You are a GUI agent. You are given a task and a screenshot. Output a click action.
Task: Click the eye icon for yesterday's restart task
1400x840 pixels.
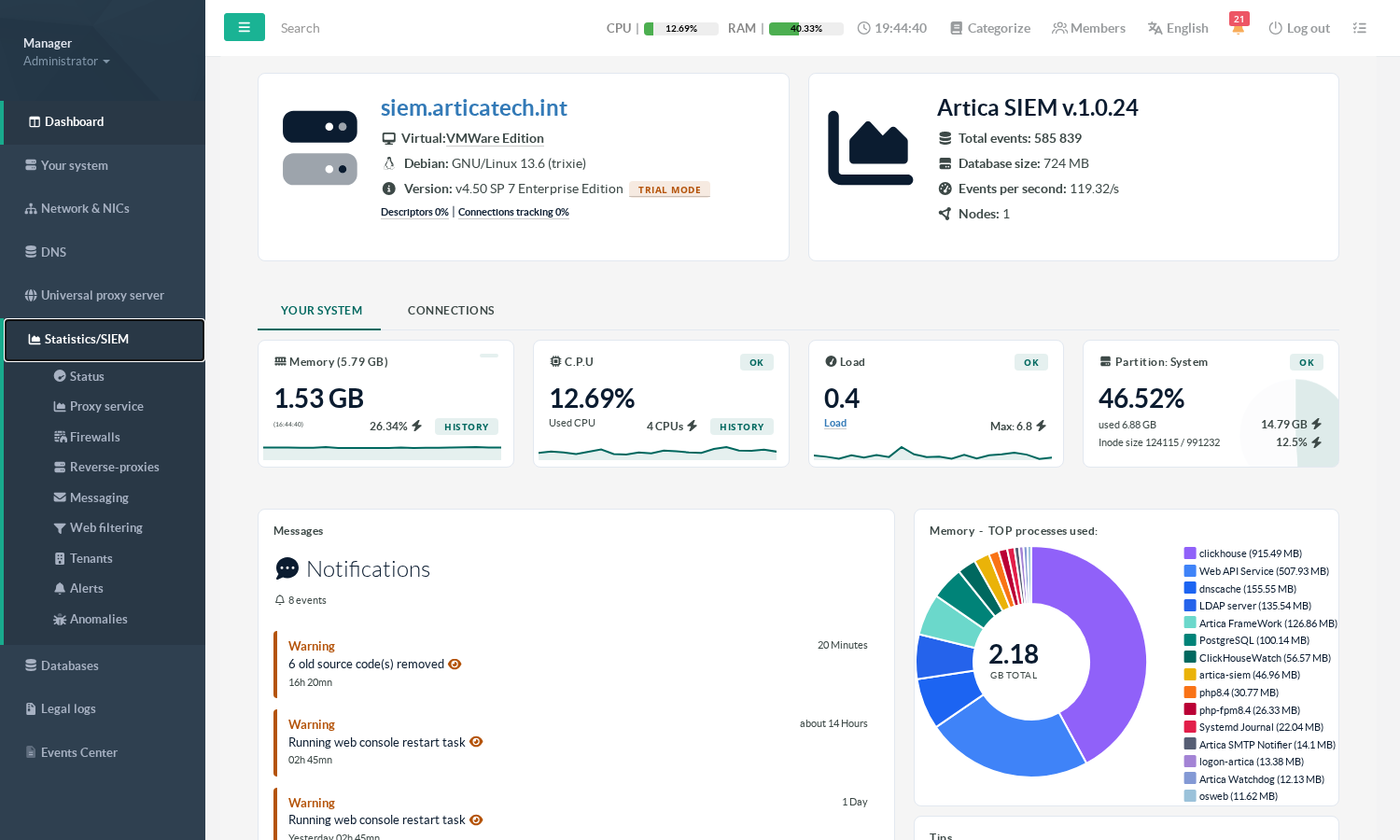coord(476,819)
